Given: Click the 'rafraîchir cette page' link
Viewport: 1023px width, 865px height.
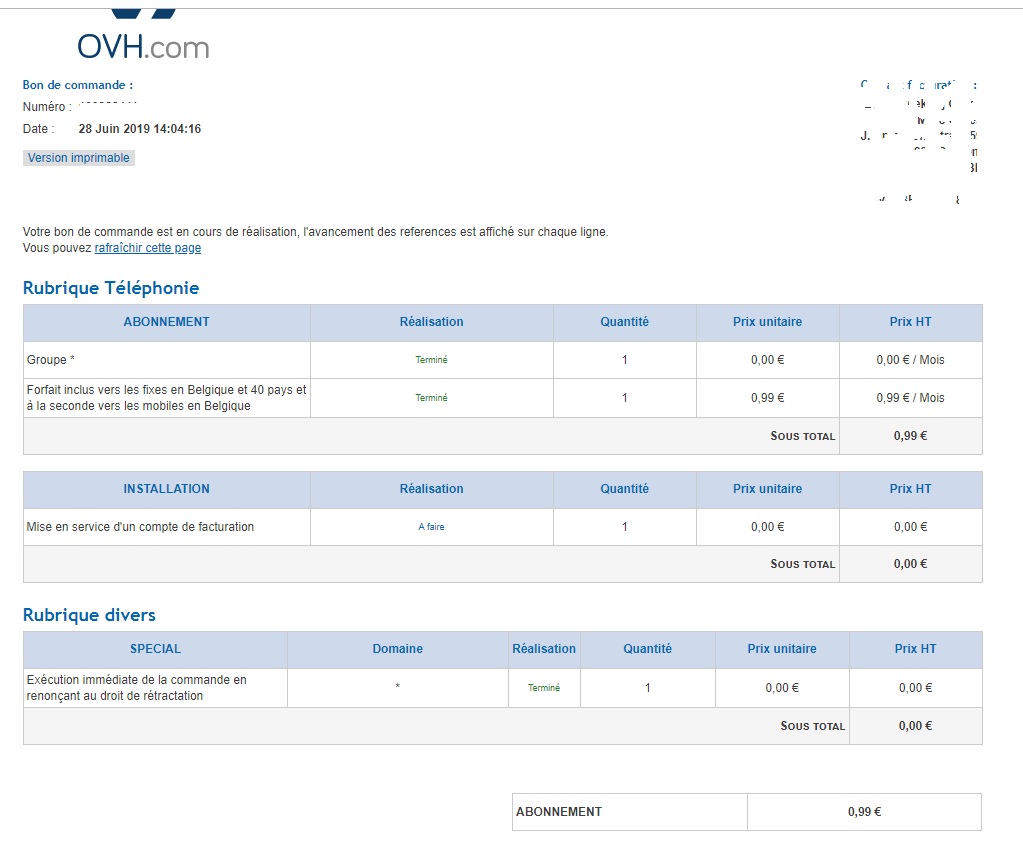Looking at the screenshot, I should pyautogui.click(x=148, y=248).
